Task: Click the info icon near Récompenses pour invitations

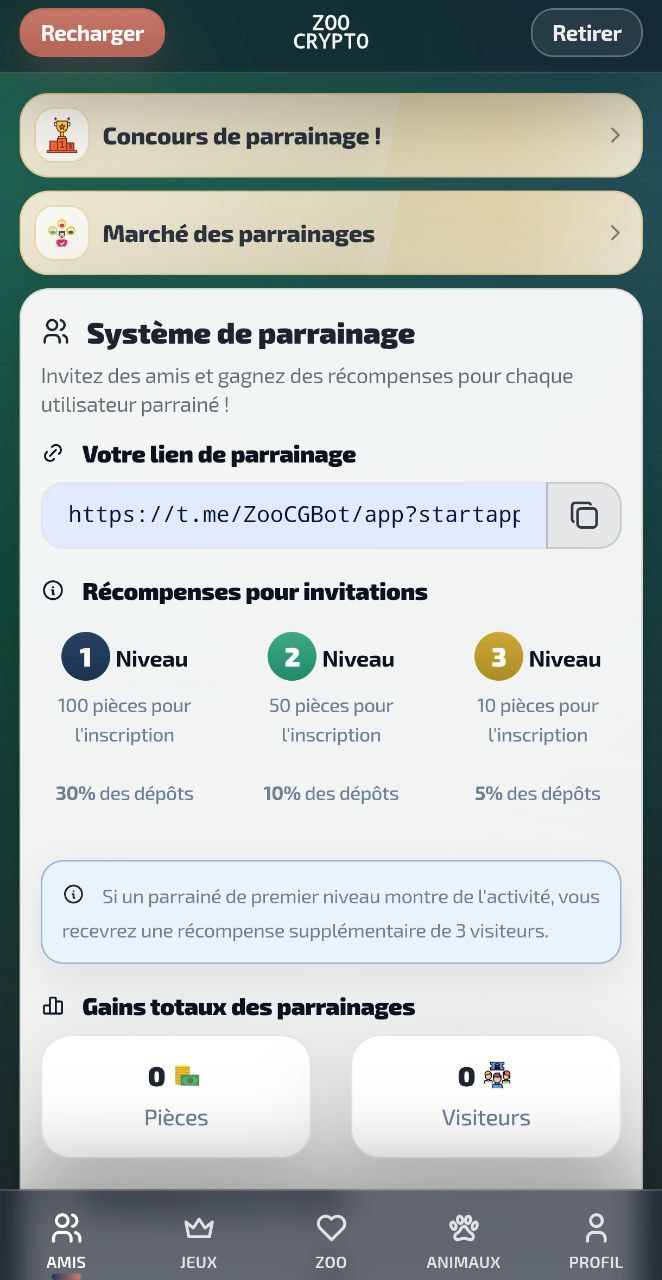Action: [x=53, y=591]
